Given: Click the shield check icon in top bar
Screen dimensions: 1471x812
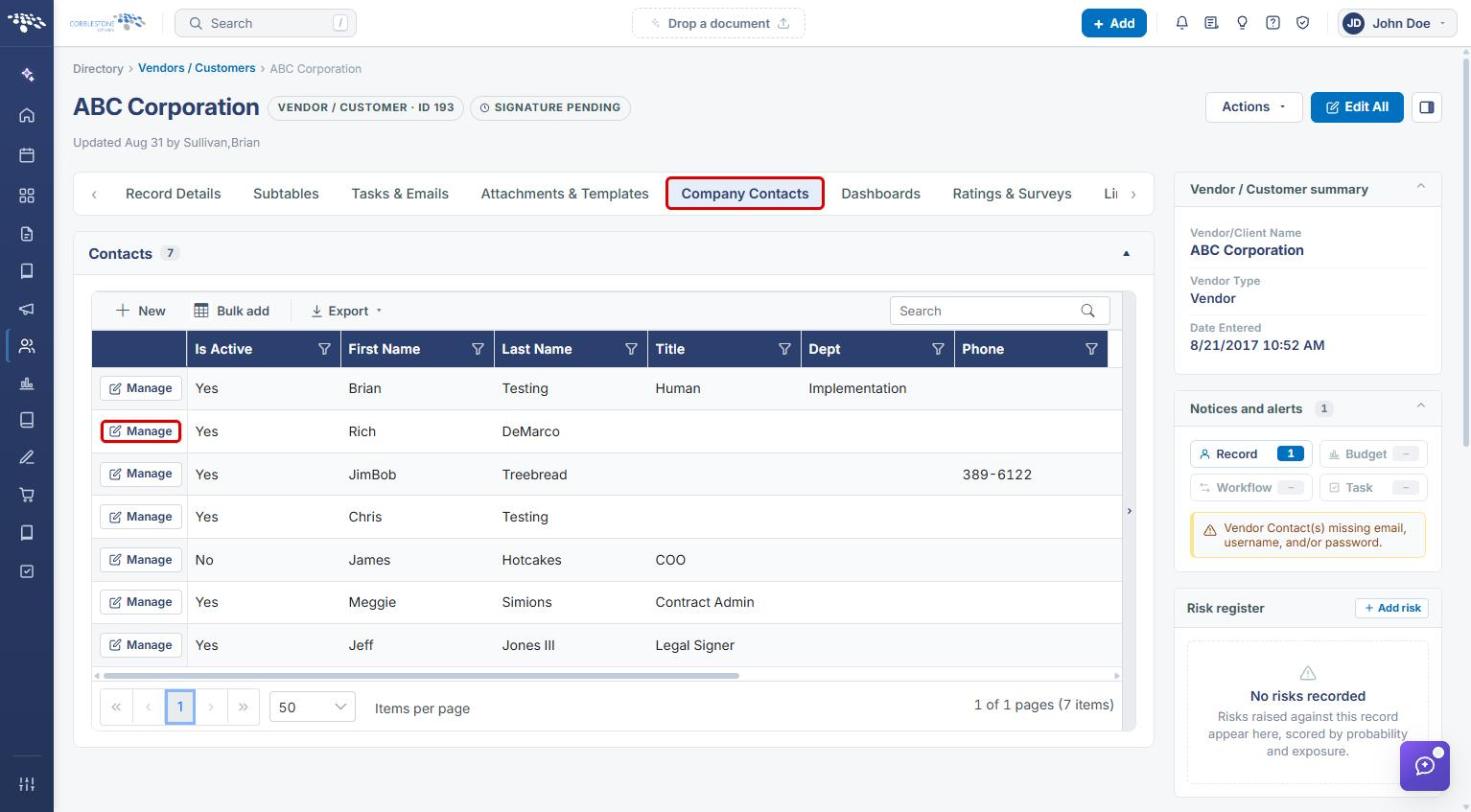Looking at the screenshot, I should click(1302, 23).
